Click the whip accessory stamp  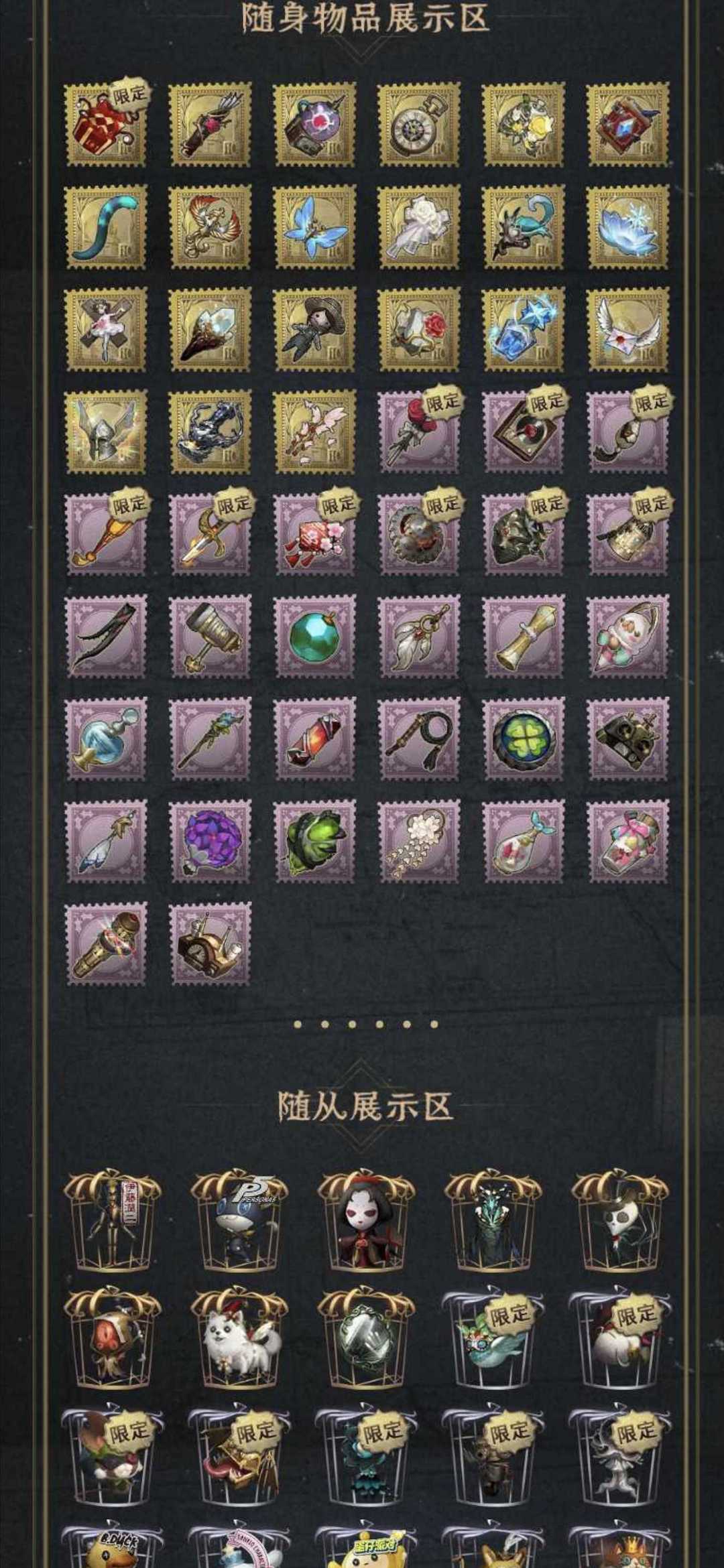coord(420,739)
